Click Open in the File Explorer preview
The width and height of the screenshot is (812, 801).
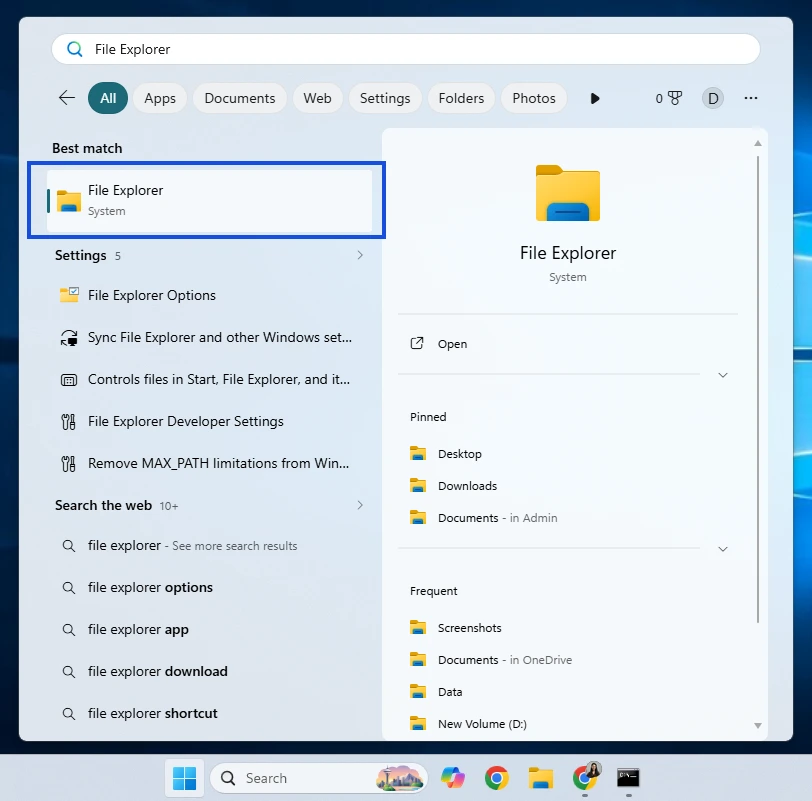(439, 344)
